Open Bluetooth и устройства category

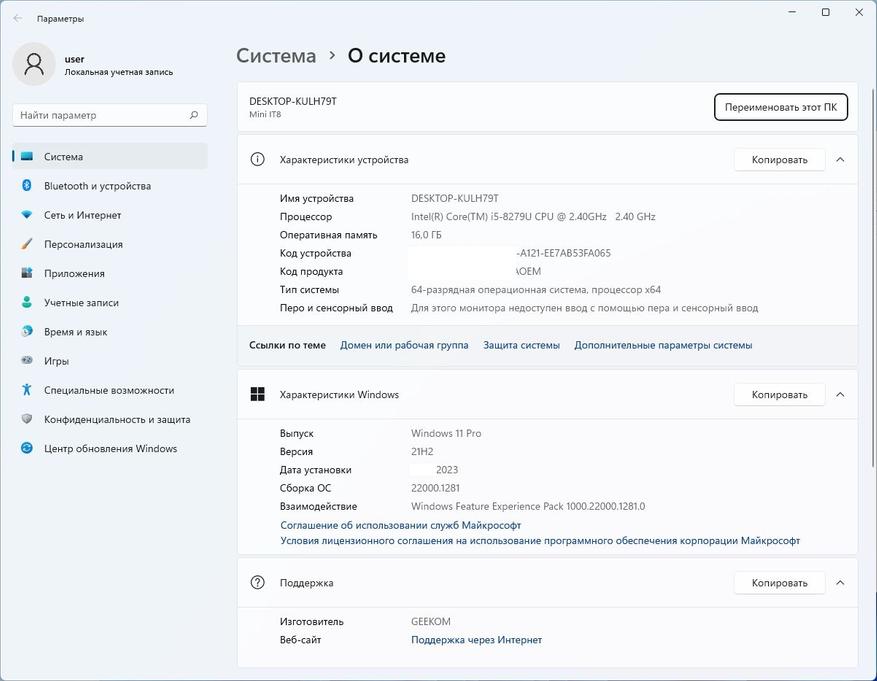pos(110,186)
